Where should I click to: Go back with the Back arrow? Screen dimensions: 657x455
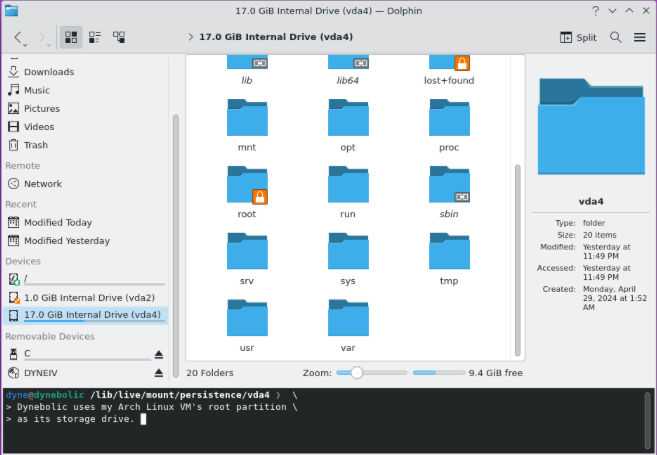click(x=18, y=37)
